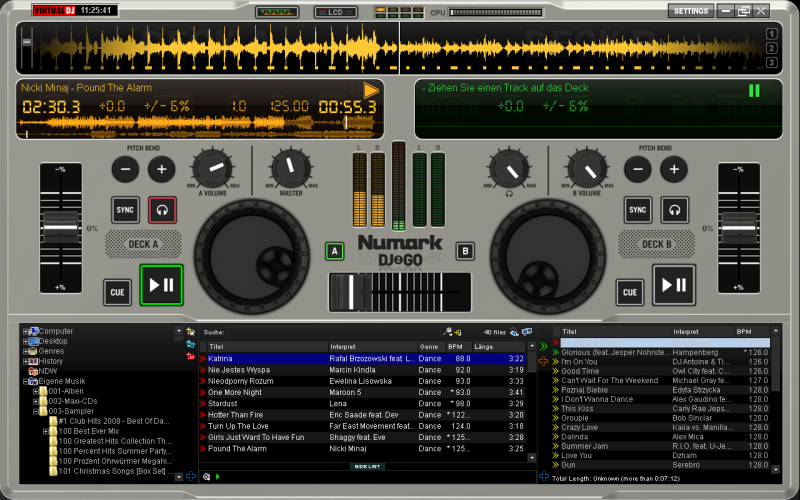Expand the History tree node

click(26, 361)
